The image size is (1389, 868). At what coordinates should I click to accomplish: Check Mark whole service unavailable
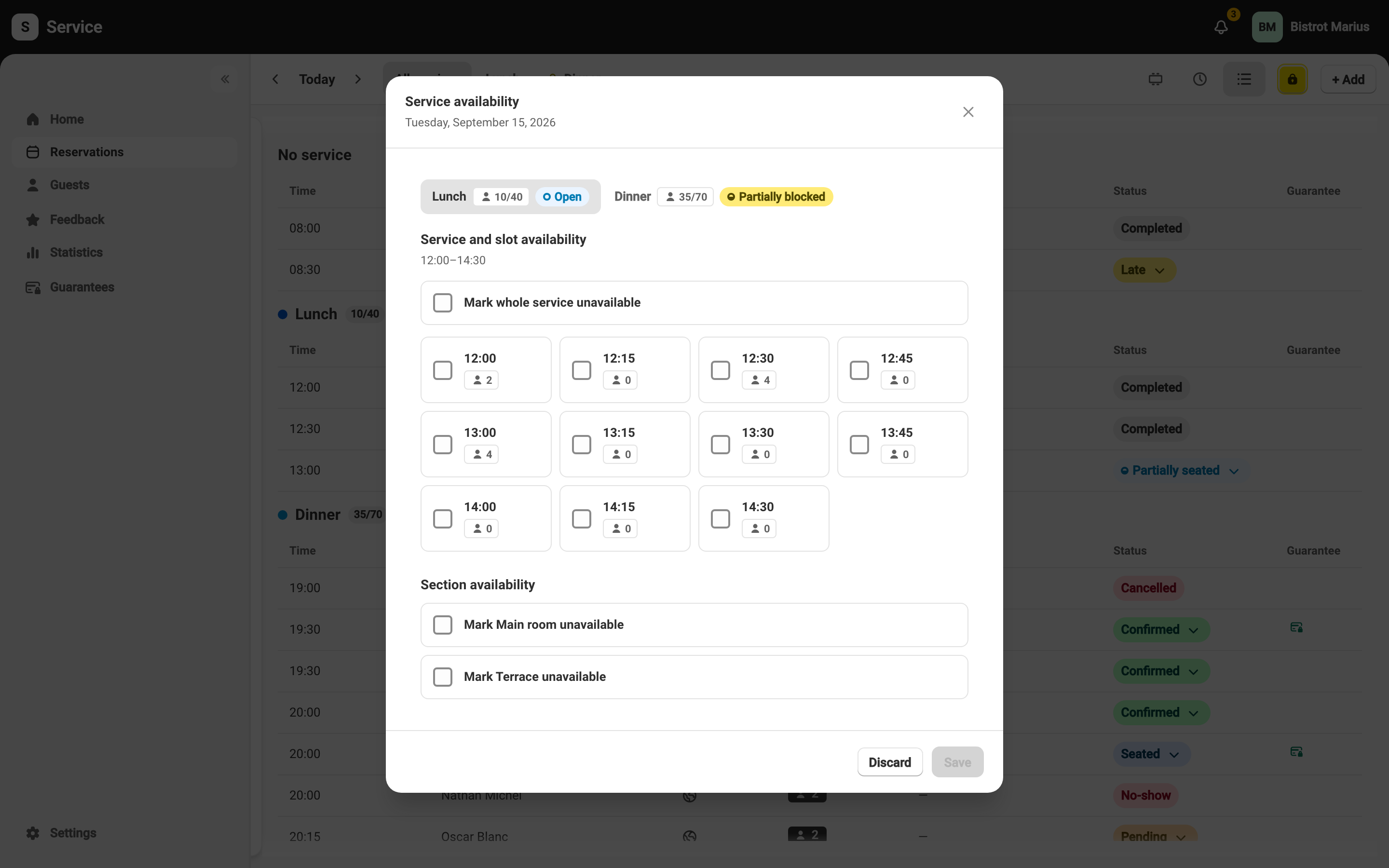(x=443, y=302)
